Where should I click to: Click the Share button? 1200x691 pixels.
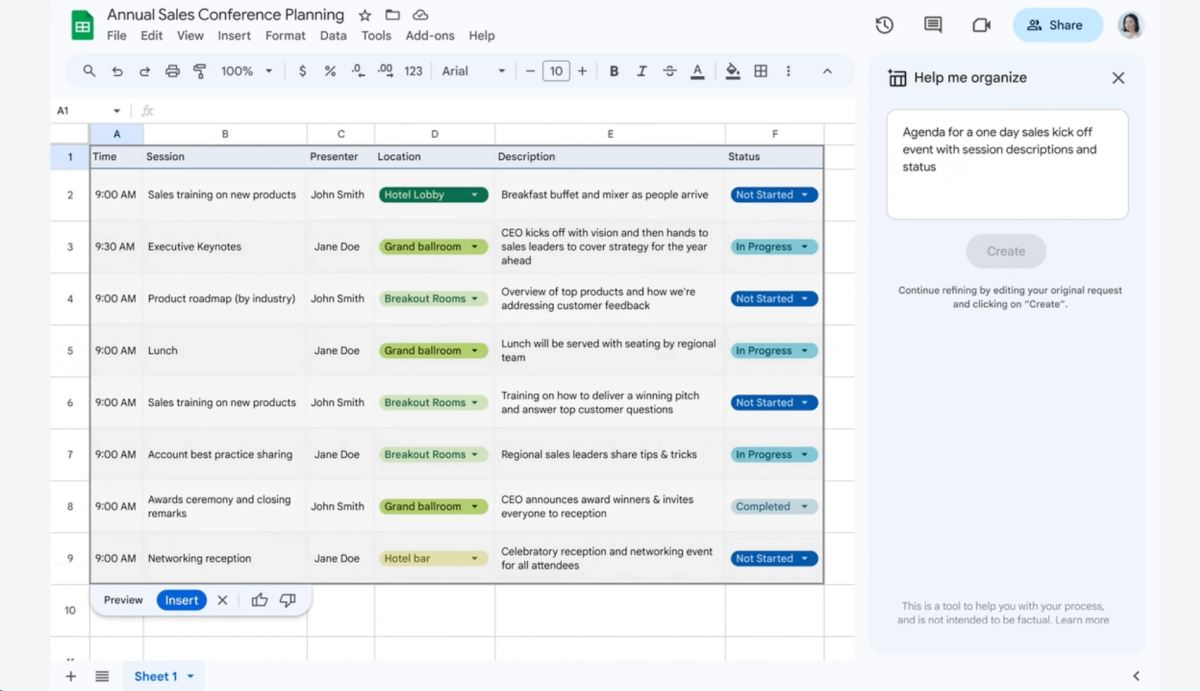pyautogui.click(x=1057, y=24)
